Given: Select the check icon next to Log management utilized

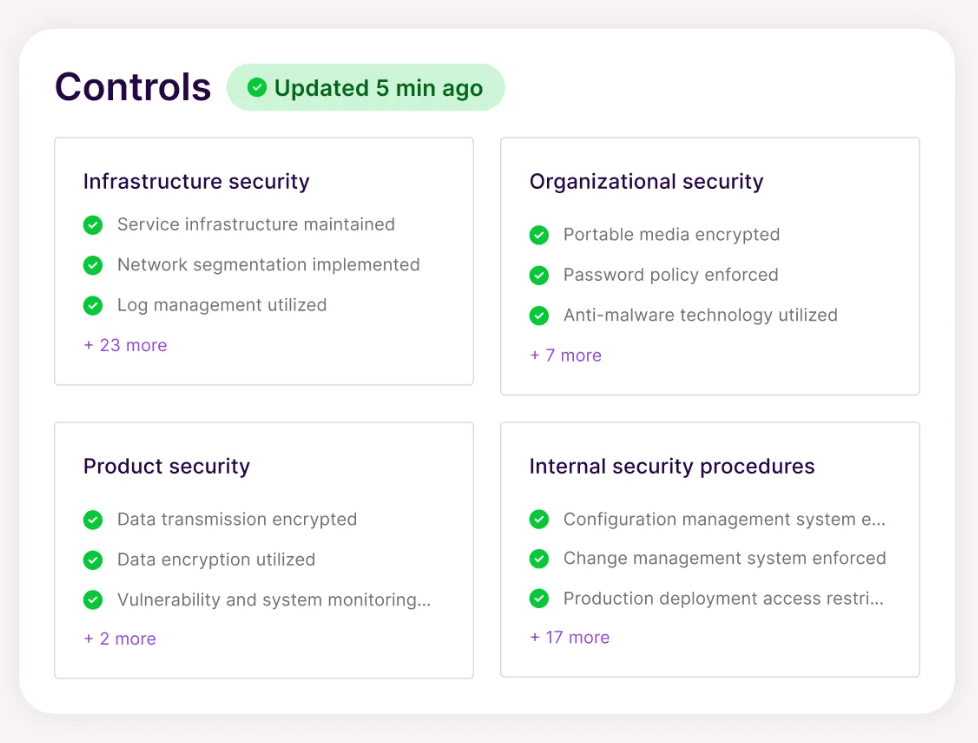Looking at the screenshot, I should click(x=93, y=305).
